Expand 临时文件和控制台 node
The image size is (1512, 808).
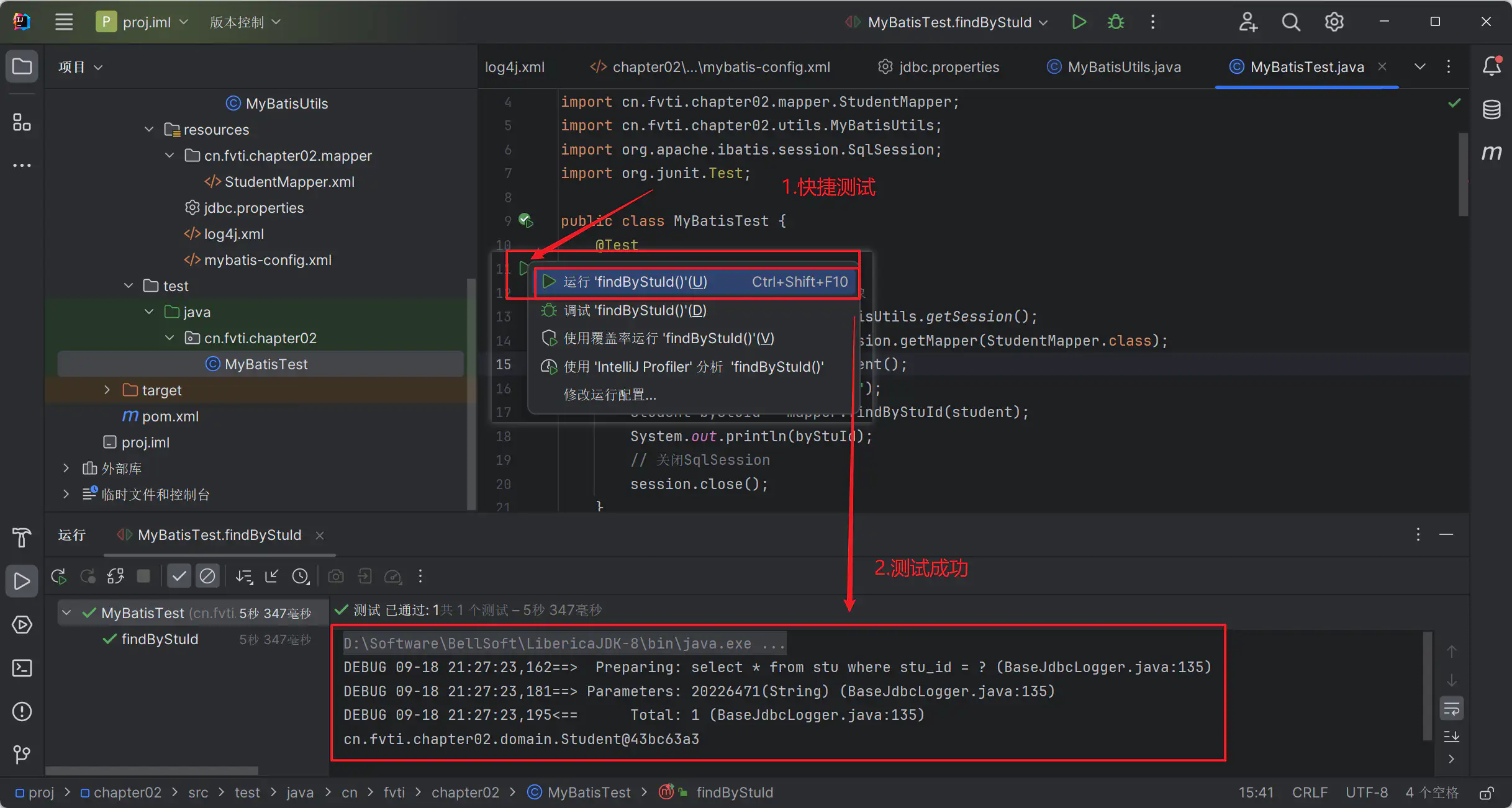tap(66, 495)
